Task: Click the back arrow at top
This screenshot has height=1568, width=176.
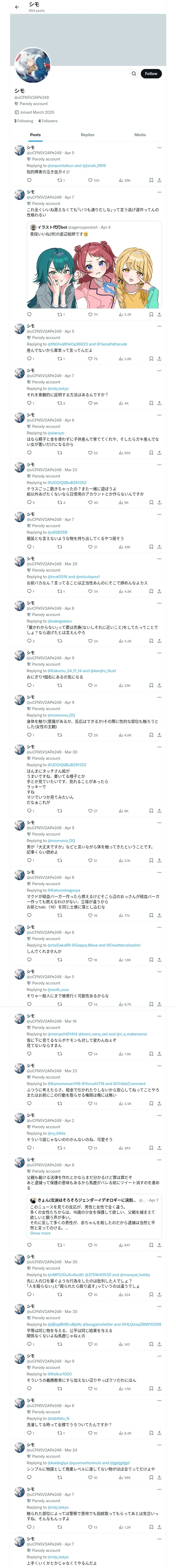Action: (17, 7)
